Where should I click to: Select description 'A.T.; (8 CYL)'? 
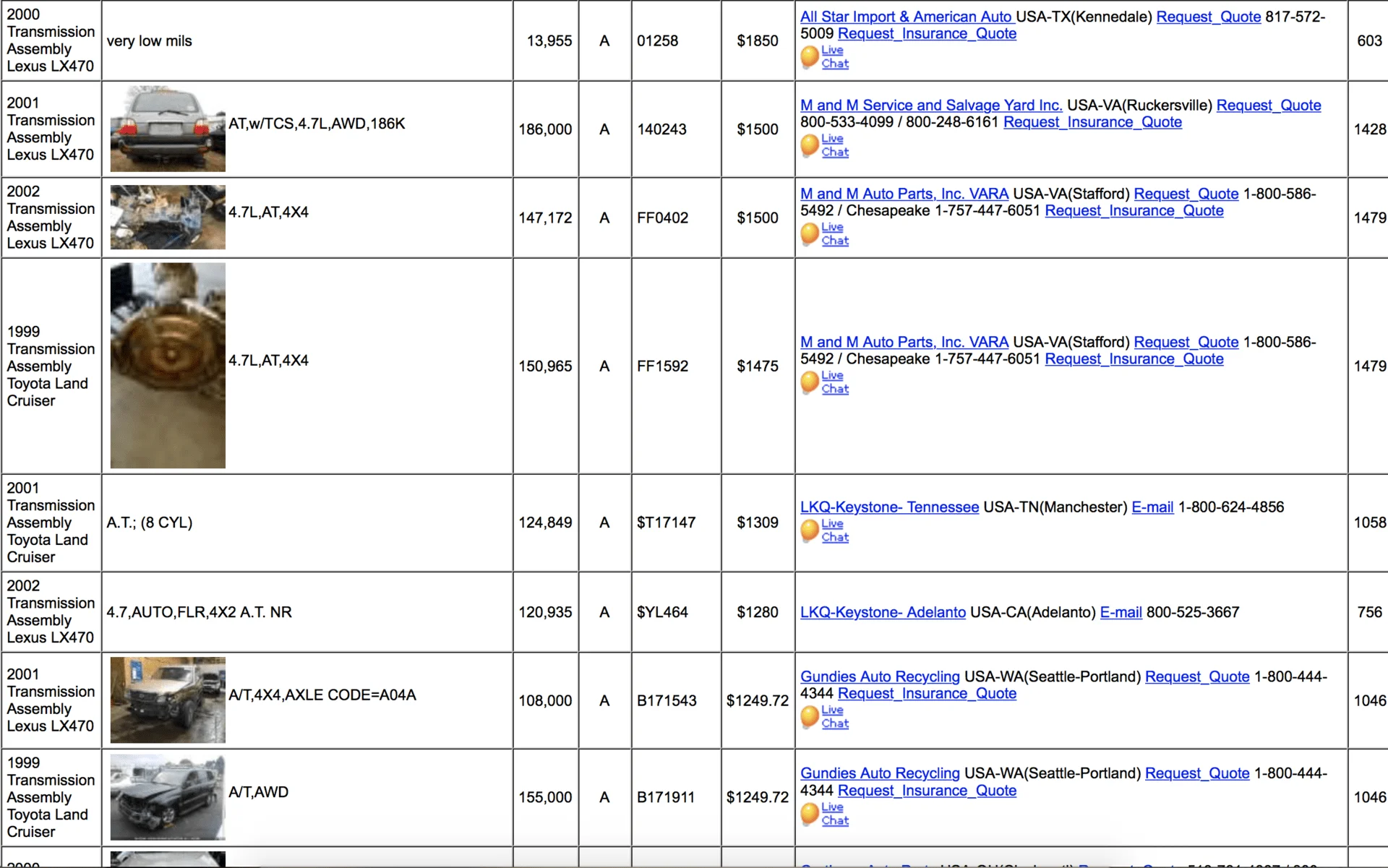pos(150,523)
